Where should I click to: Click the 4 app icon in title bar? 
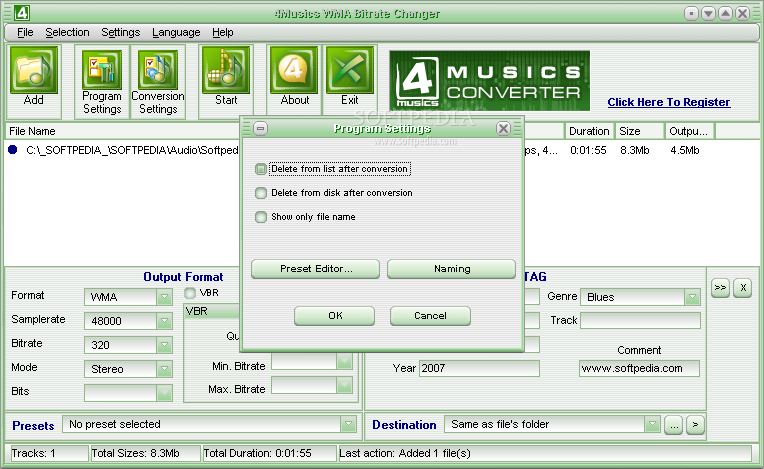(21, 13)
